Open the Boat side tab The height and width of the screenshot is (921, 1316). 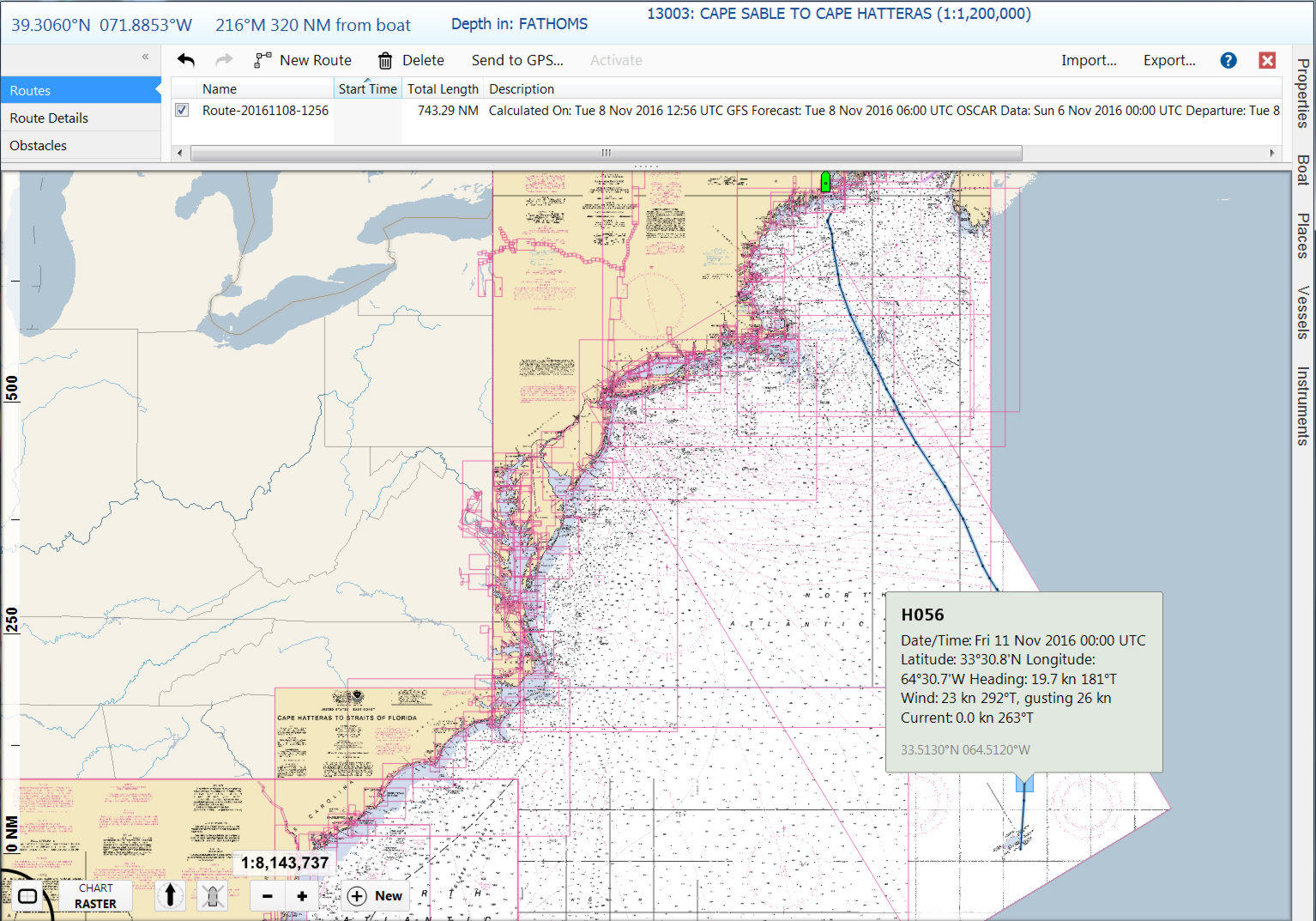click(x=1303, y=170)
